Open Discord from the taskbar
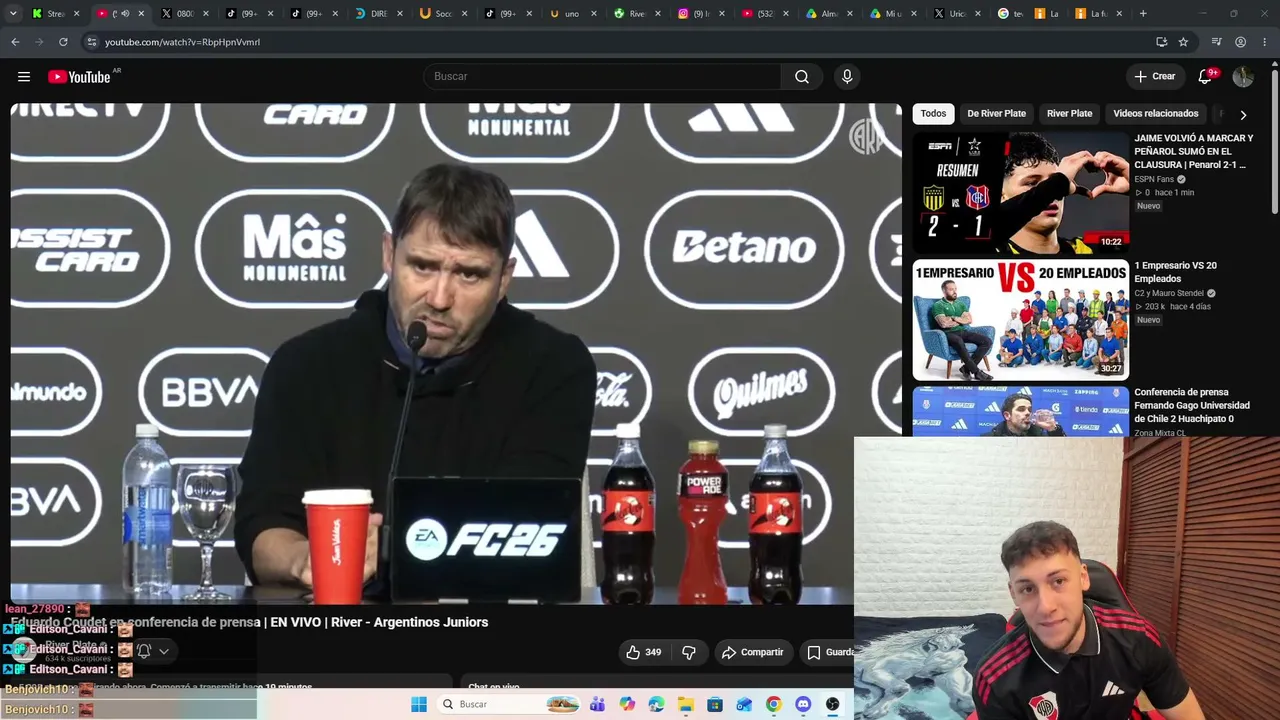The width and height of the screenshot is (1280, 720). point(803,704)
